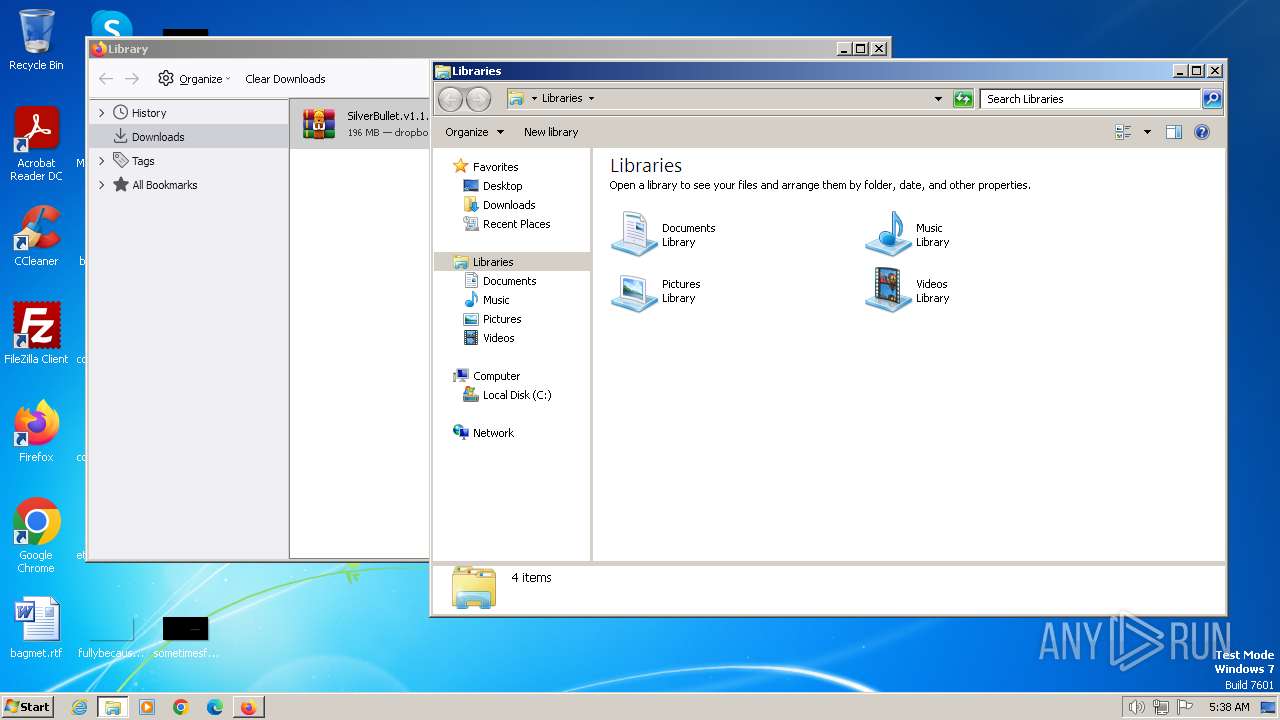Click the New library button
The height and width of the screenshot is (720, 1280).
coord(551,132)
